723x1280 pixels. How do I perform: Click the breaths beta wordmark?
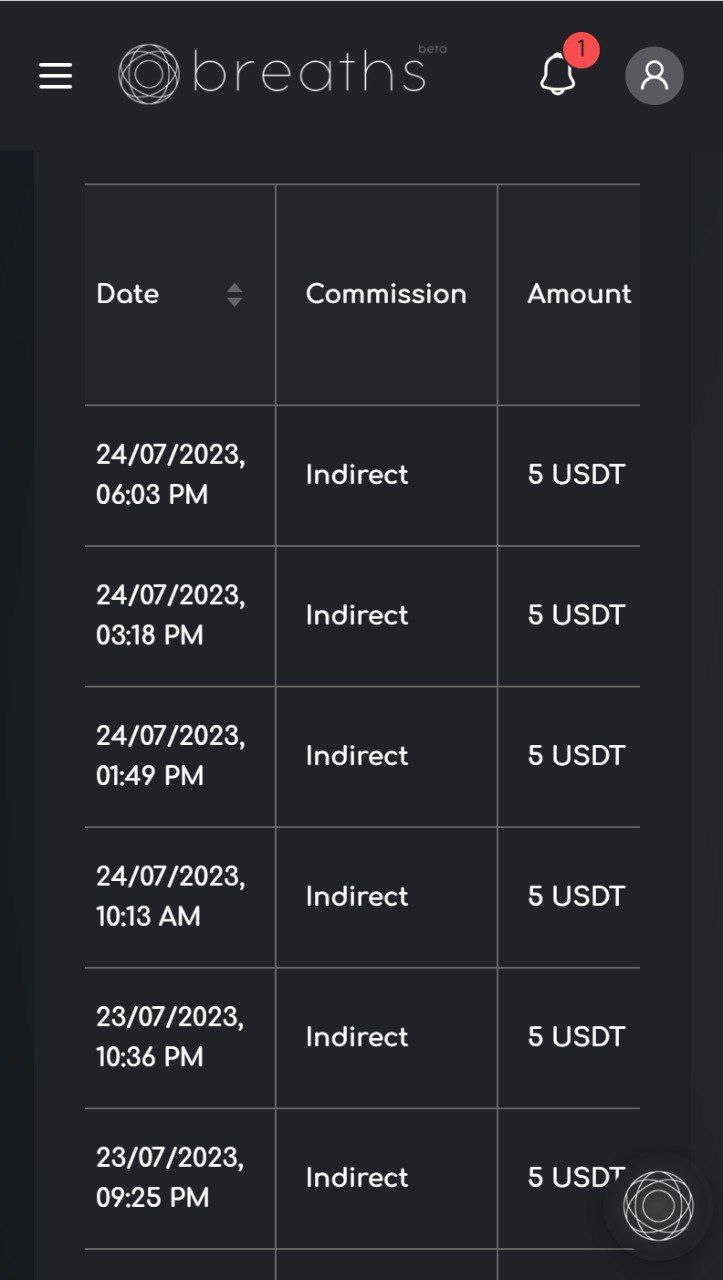[310, 72]
